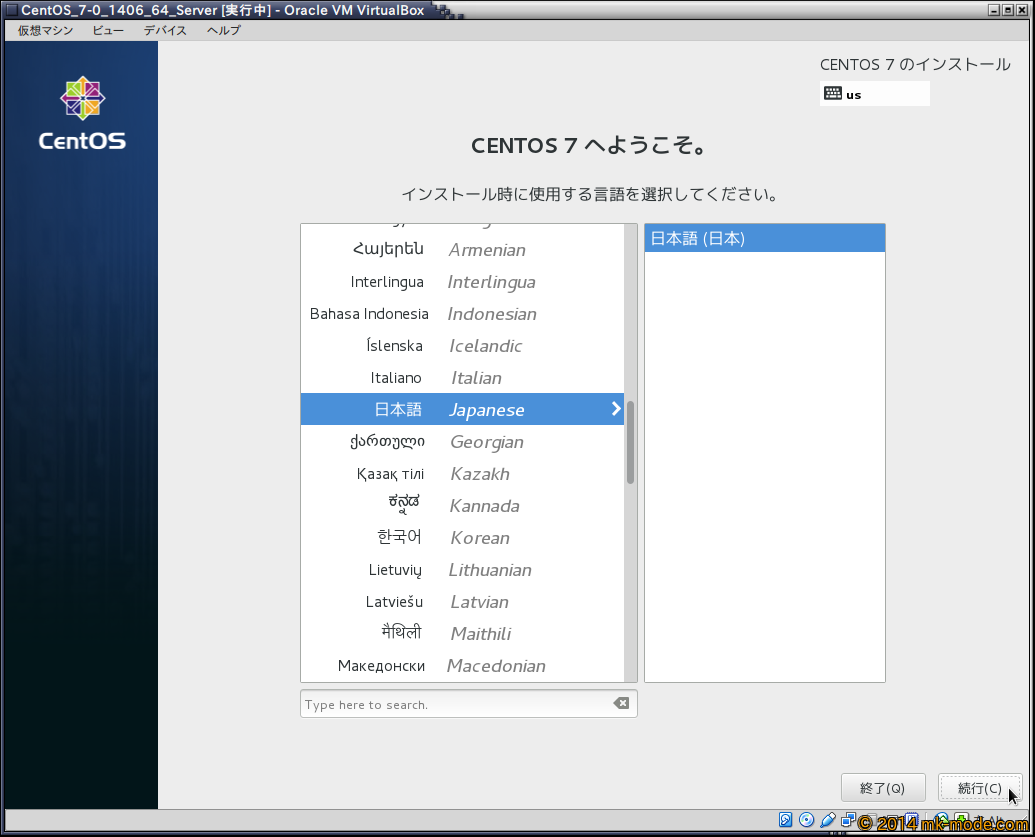This screenshot has width=1035, height=837.
Task: Clear the search box with the backspace icon
Action: pyautogui.click(x=621, y=704)
